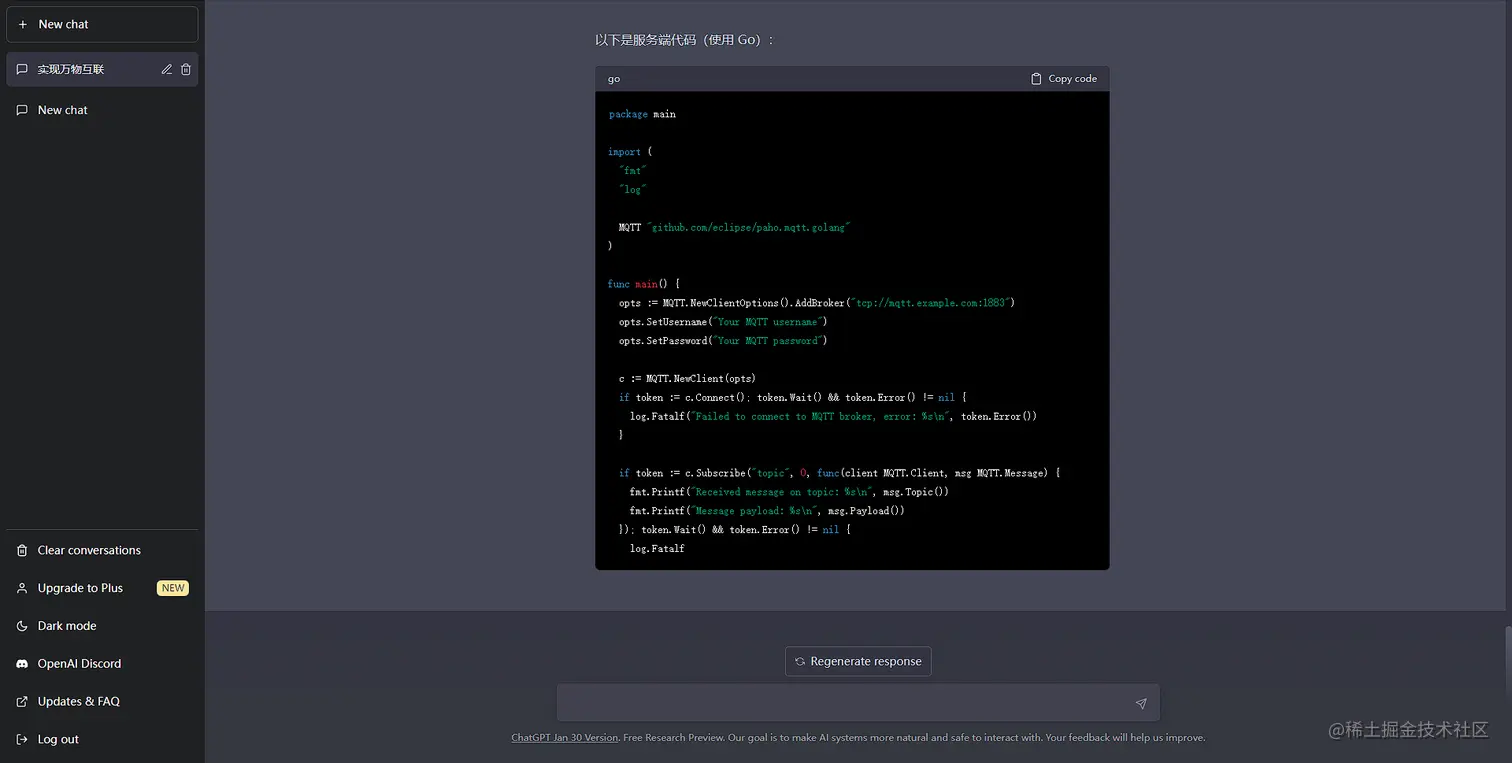Click chat bubble icon of the lower New chat entry
Screen dimensions: 1512x763
click(22, 110)
